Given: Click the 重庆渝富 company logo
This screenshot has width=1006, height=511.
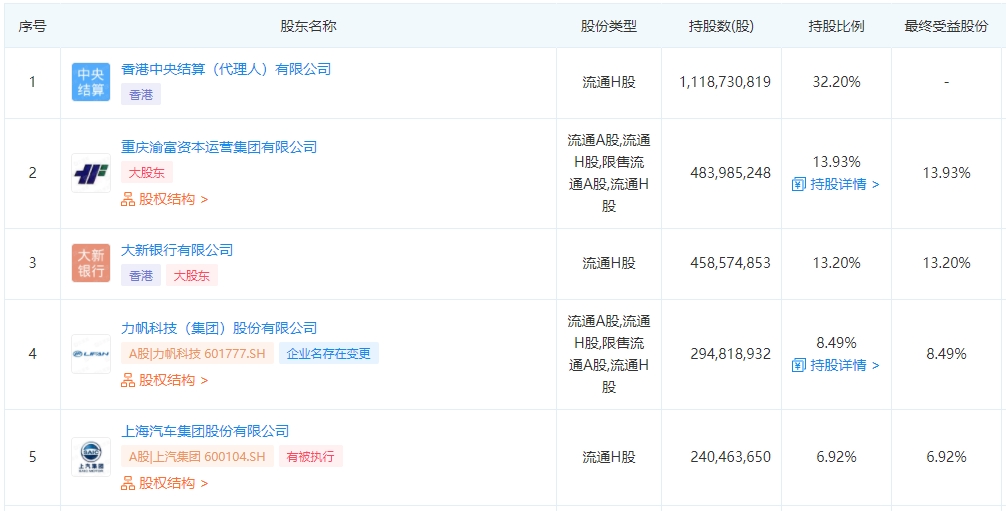Looking at the screenshot, I should [x=90, y=173].
